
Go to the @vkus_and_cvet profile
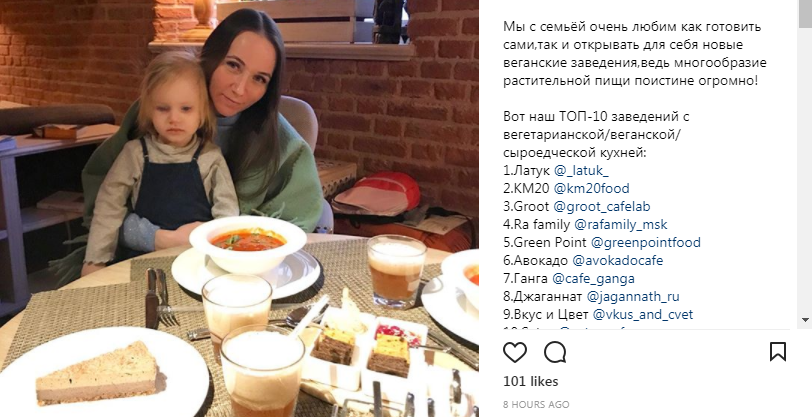643,314
